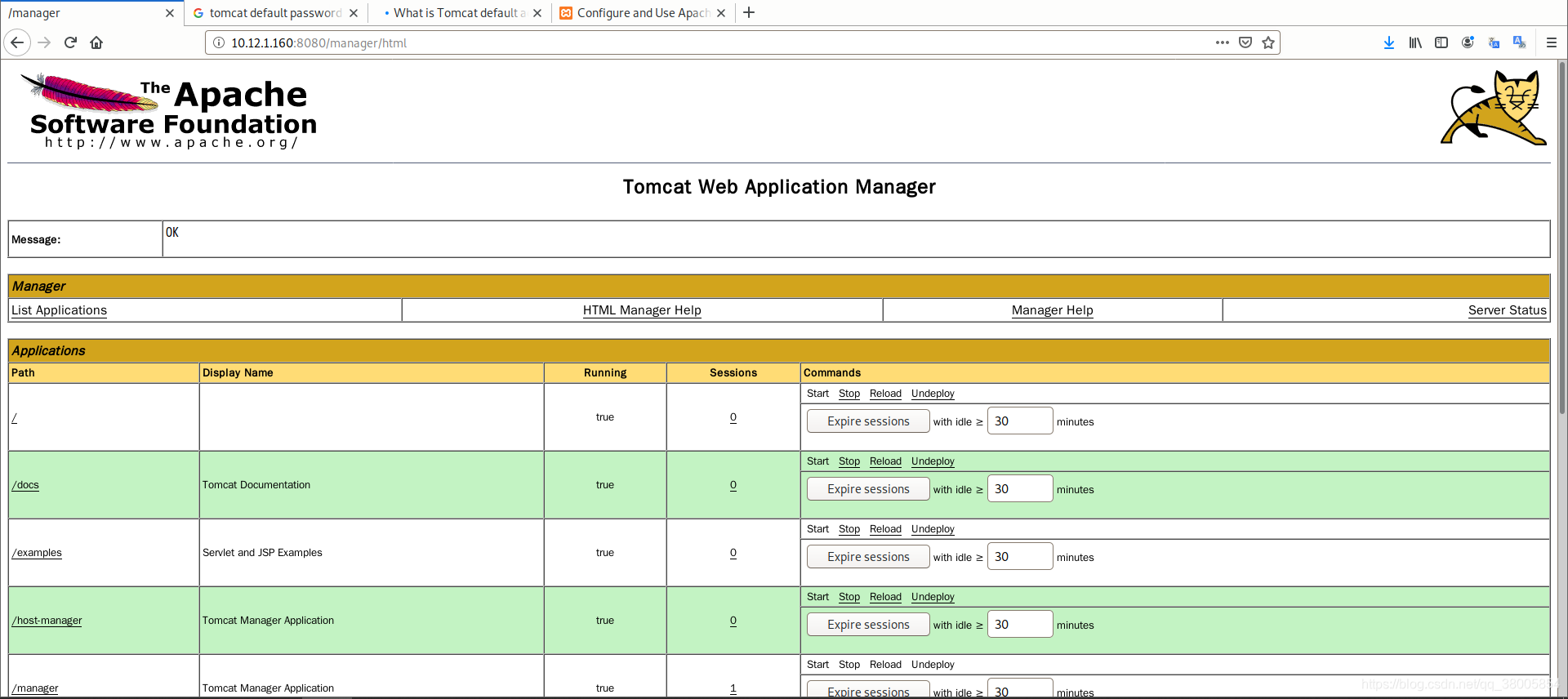
Task: Click the page vertical scrollbar
Action: pyautogui.click(x=1561, y=237)
